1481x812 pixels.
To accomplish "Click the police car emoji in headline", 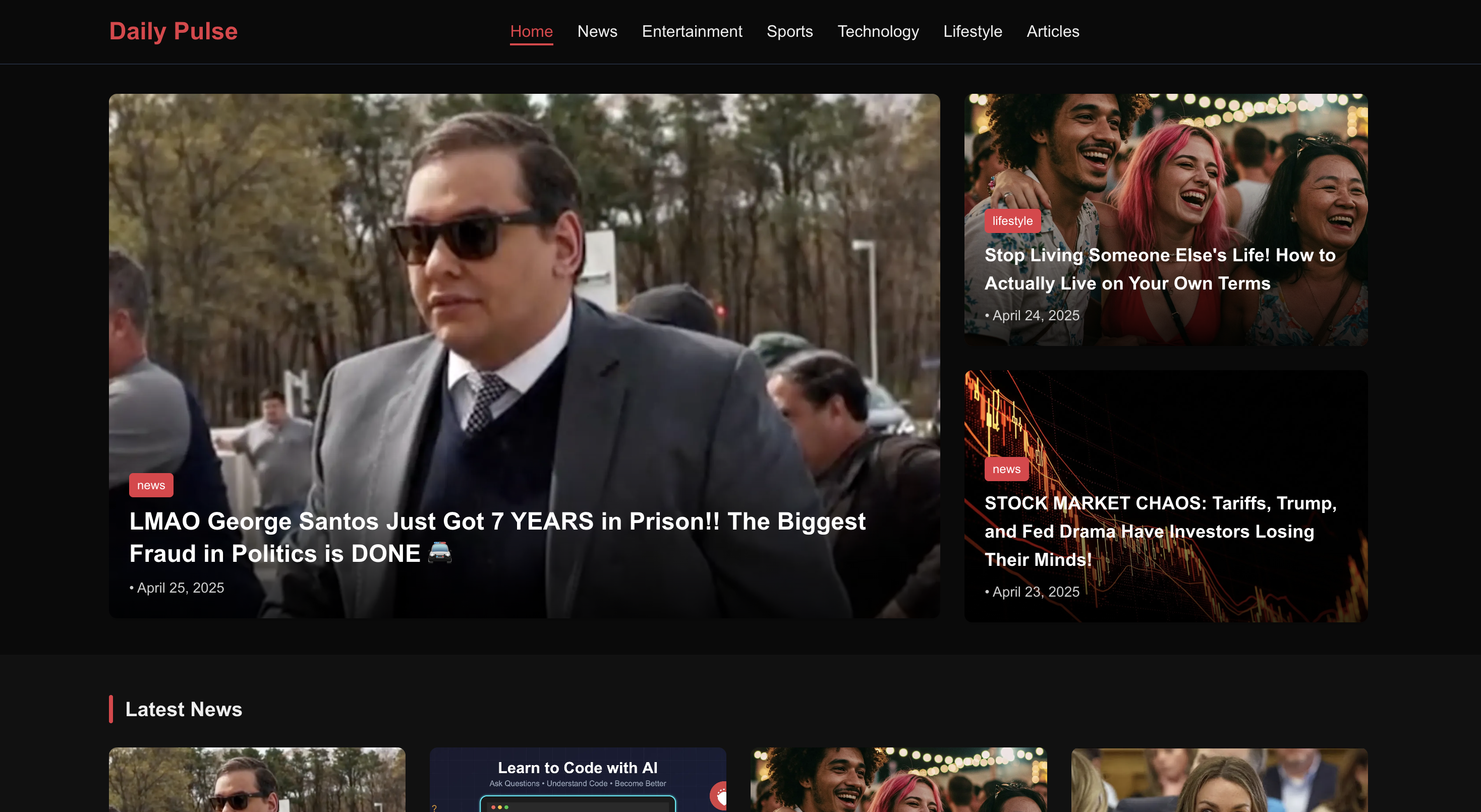I will click(440, 553).
